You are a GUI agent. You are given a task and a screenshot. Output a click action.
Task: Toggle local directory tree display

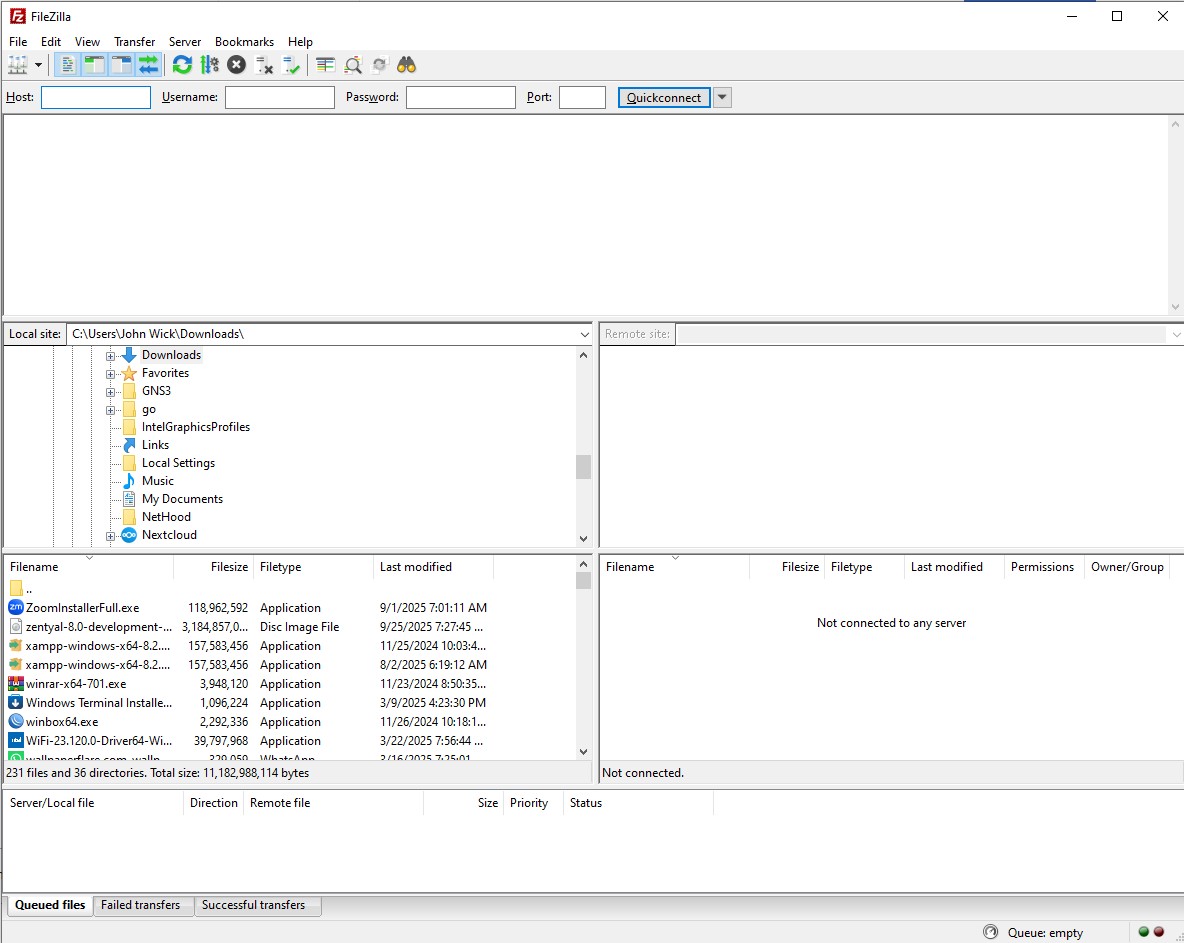(x=94, y=65)
